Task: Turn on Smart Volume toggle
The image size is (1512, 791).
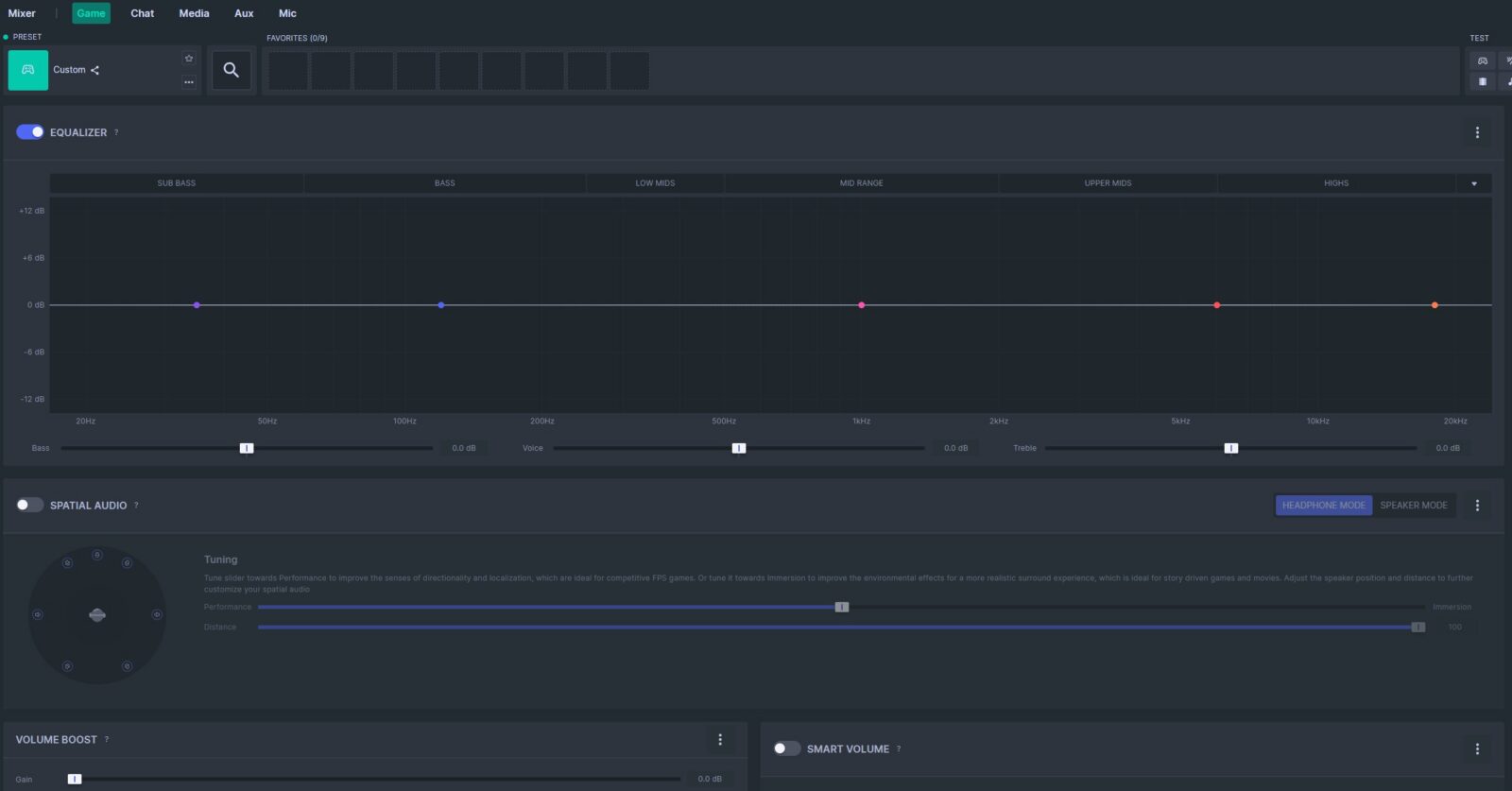Action: pyautogui.click(x=786, y=748)
